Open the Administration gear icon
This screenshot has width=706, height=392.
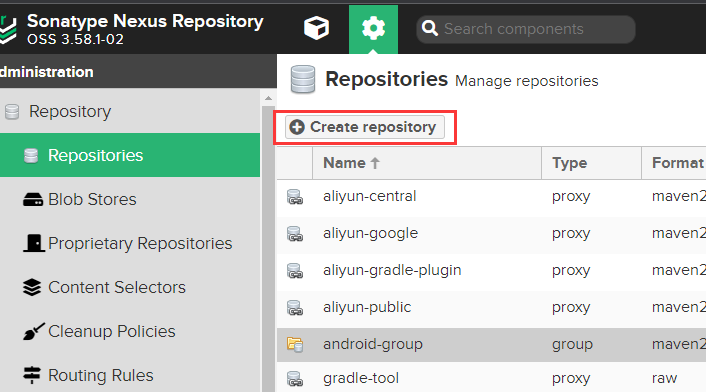pyautogui.click(x=373, y=28)
